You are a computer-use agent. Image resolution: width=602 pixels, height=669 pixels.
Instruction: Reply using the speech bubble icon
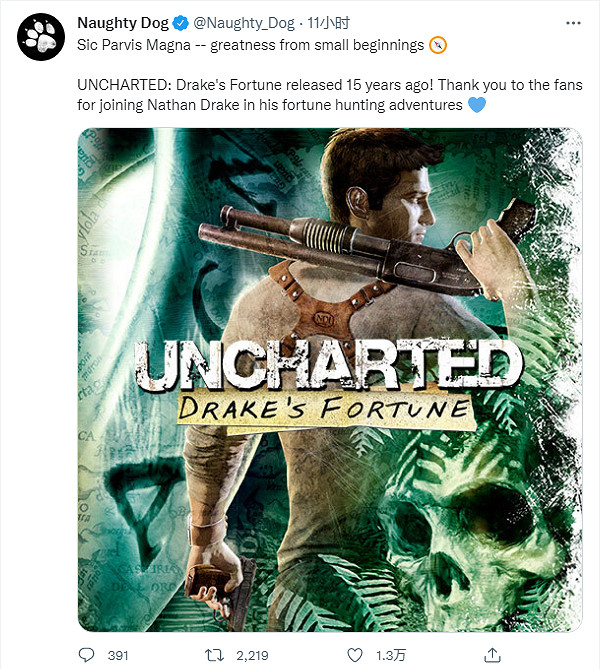[x=86, y=655]
